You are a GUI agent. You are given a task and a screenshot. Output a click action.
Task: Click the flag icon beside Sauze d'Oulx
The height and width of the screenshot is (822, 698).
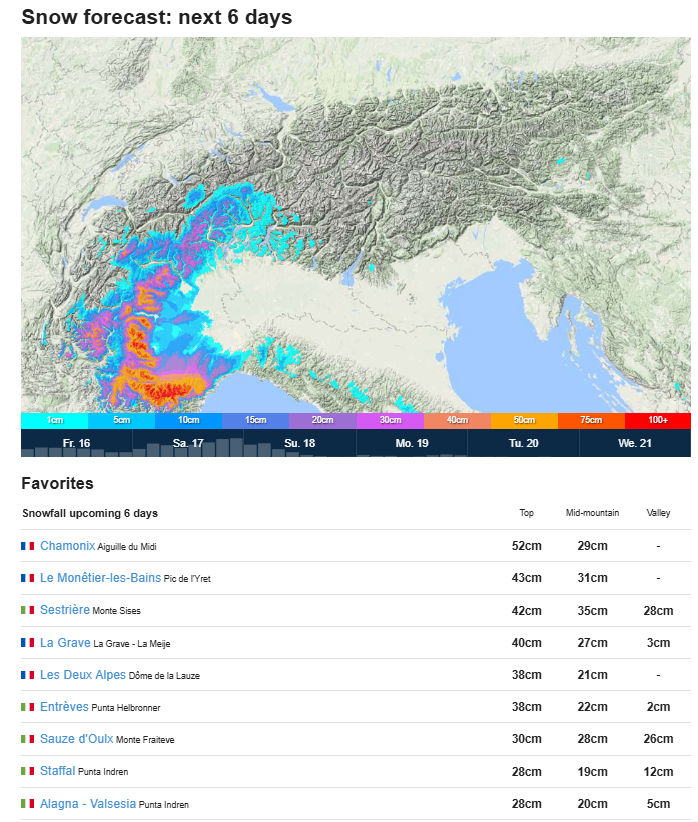pyautogui.click(x=28, y=739)
